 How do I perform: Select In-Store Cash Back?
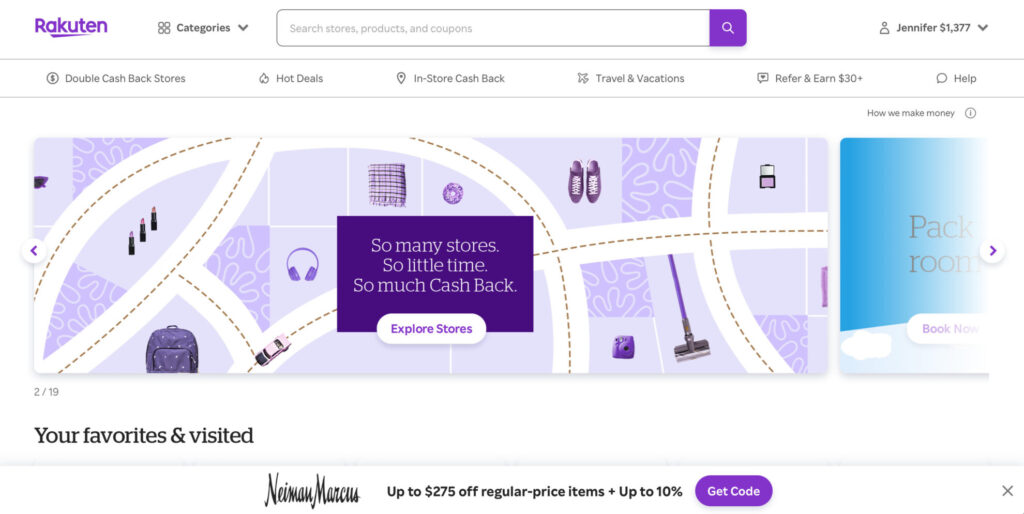coord(451,78)
